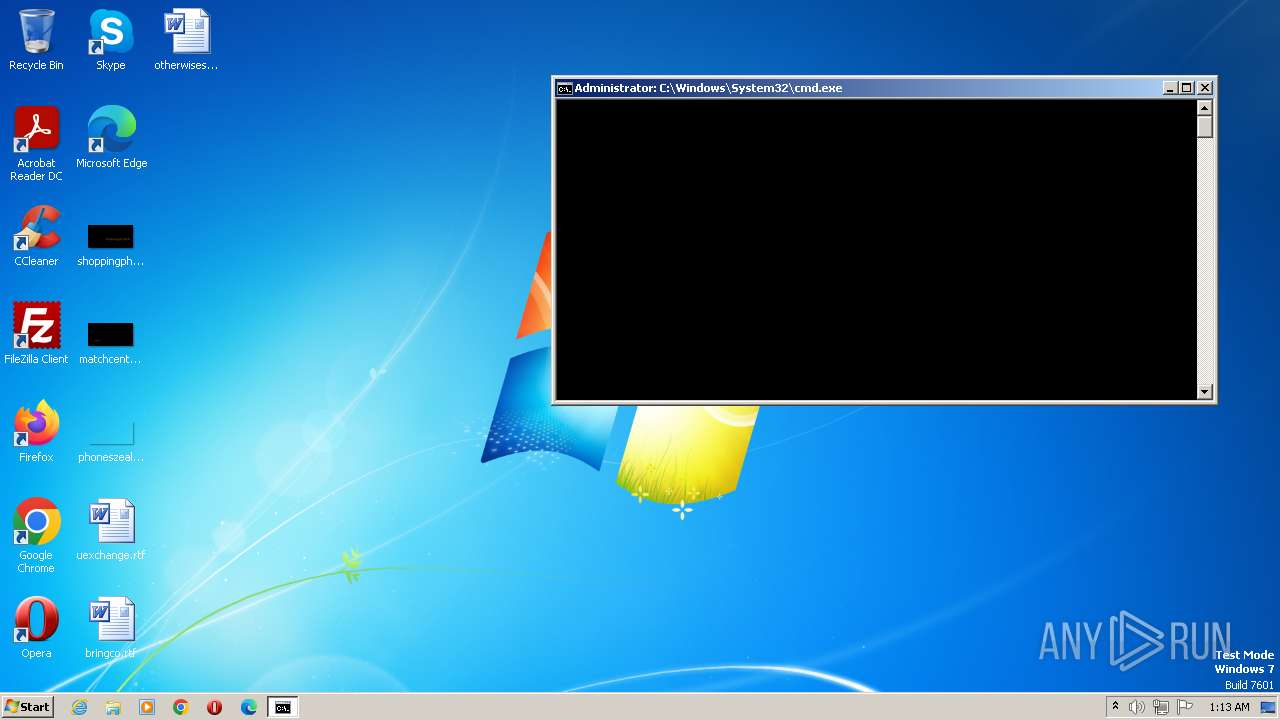Launch Edge from the taskbar
1280x720 pixels.
point(249,707)
